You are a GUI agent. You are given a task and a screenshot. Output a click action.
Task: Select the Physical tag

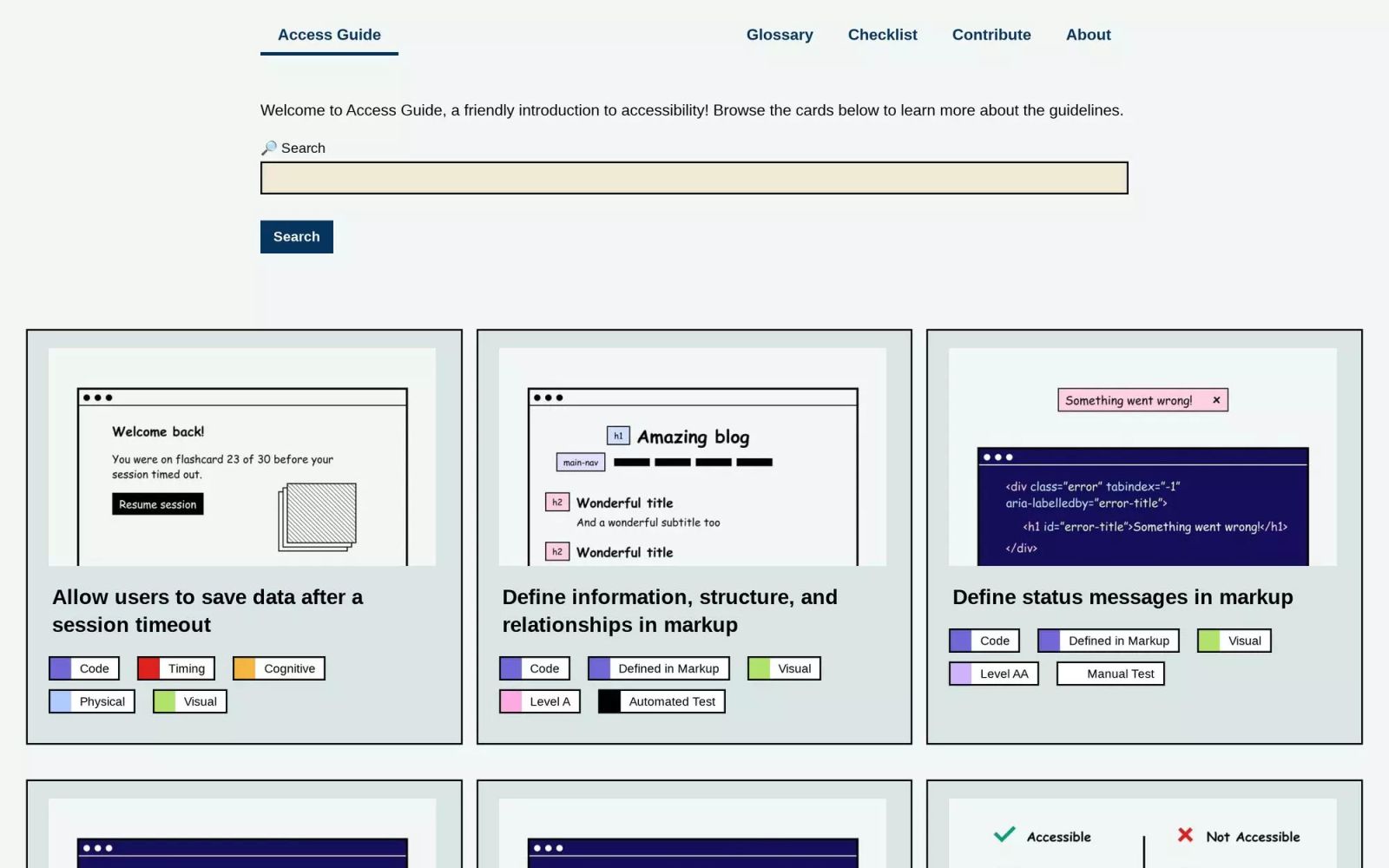92,701
